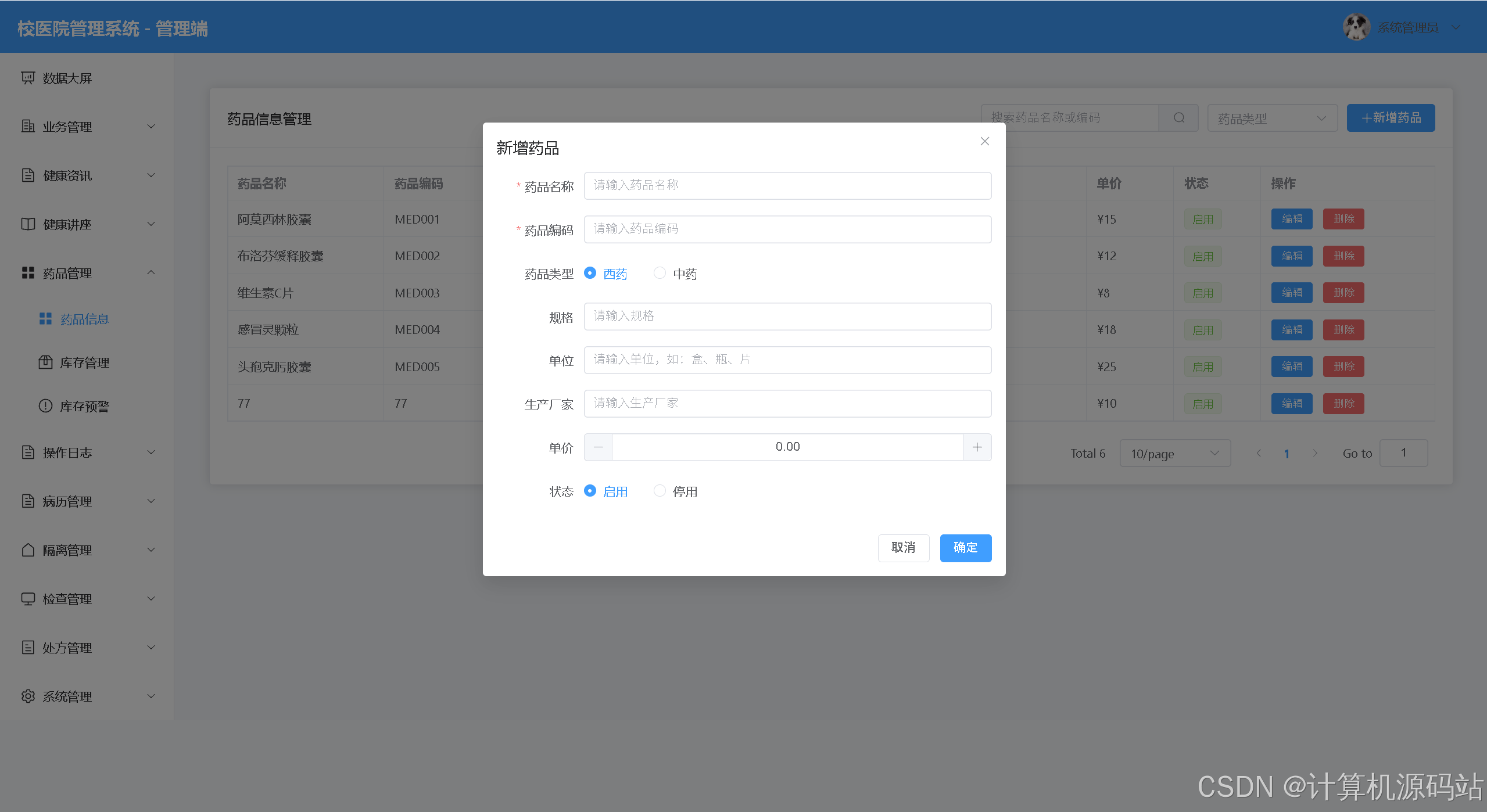
Task: Click the 取消 button
Action: click(904, 548)
